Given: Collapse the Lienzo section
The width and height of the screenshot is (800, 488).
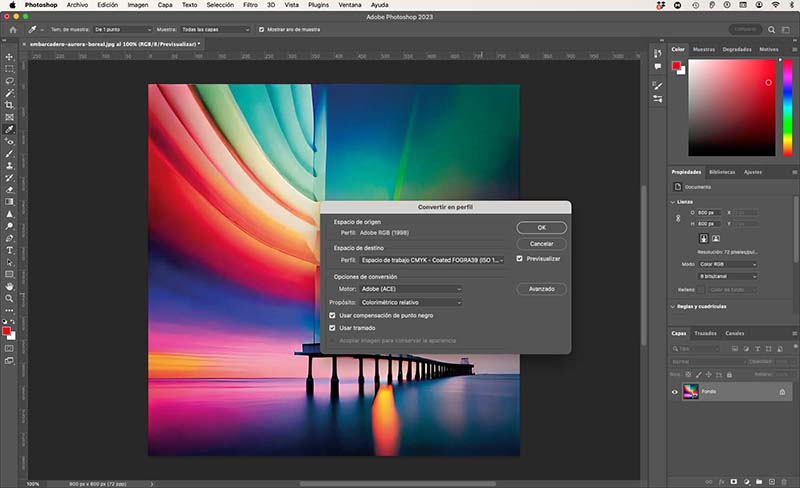Looking at the screenshot, I should click(673, 202).
